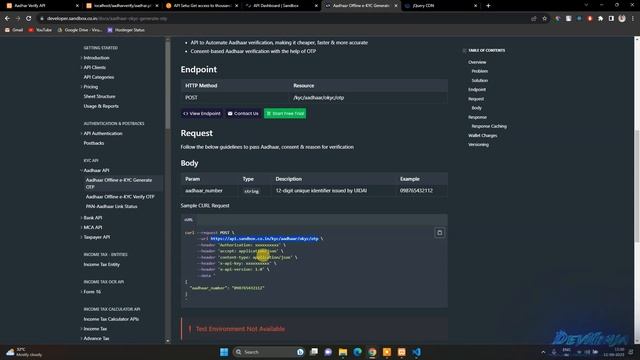Open Chrome's three-dot menu
Image resolution: width=640 pixels, height=360 pixels.
(x=633, y=18)
